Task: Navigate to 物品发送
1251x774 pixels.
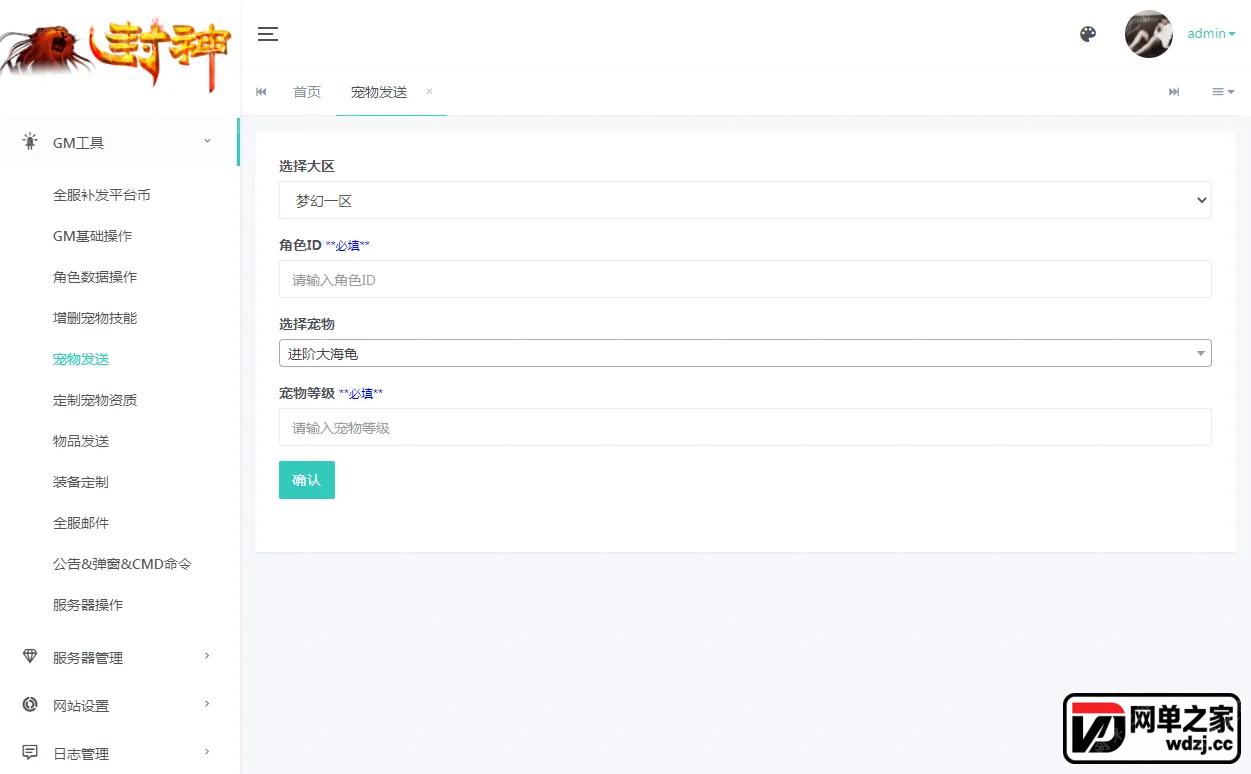Action: coord(81,441)
